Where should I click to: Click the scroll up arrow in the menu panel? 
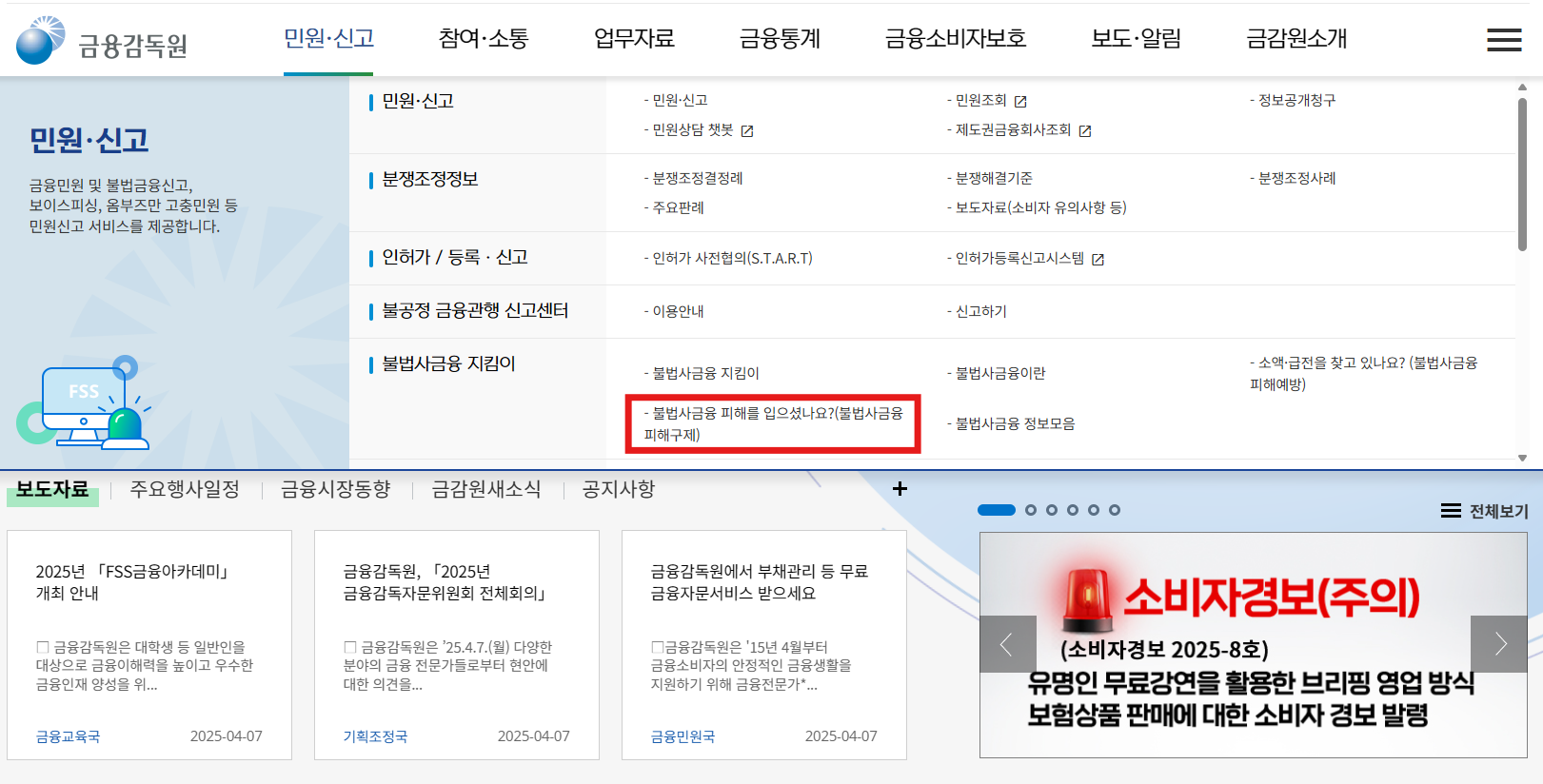coord(1522,88)
